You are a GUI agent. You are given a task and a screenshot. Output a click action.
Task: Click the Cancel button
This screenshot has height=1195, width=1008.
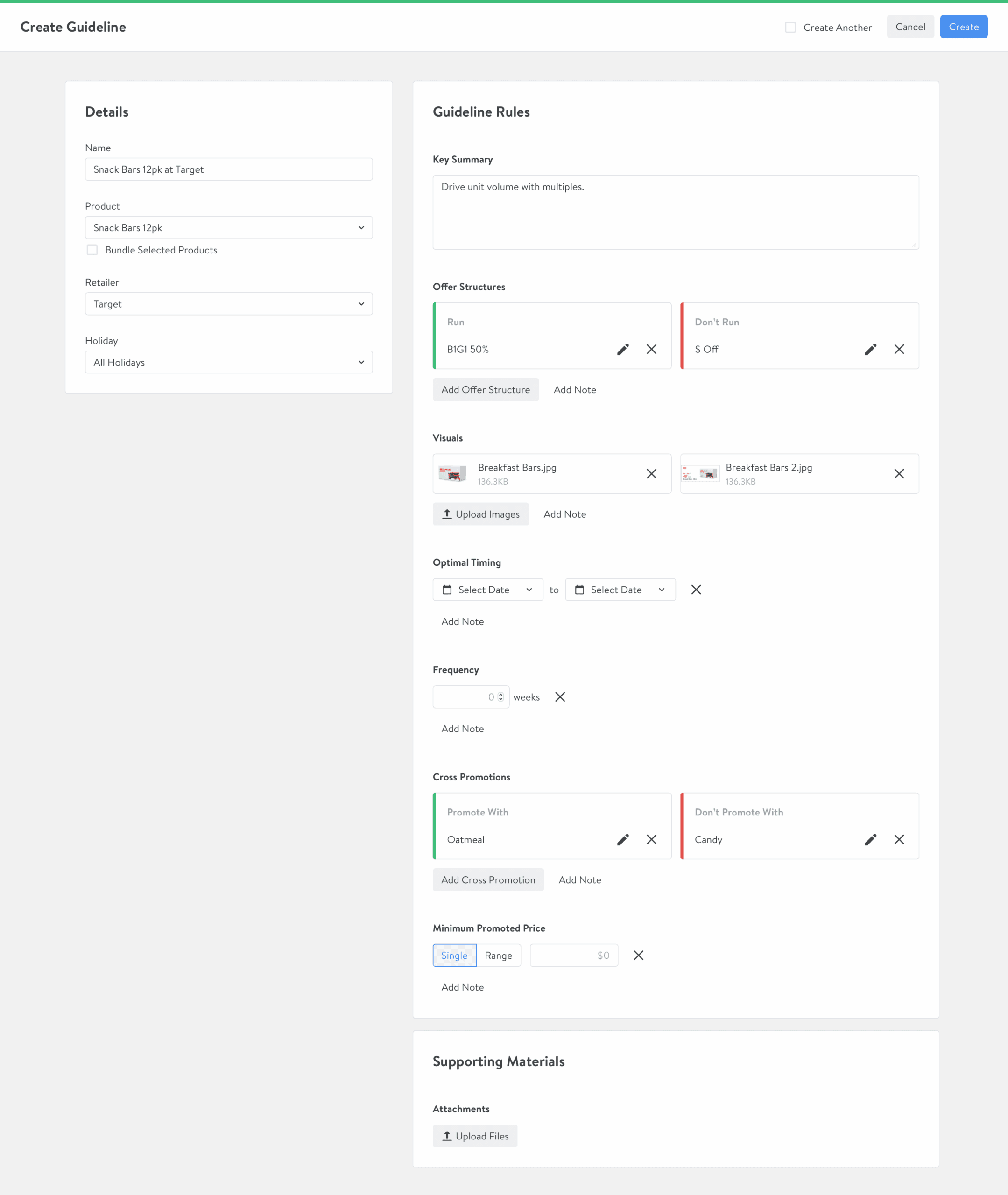[x=910, y=27]
